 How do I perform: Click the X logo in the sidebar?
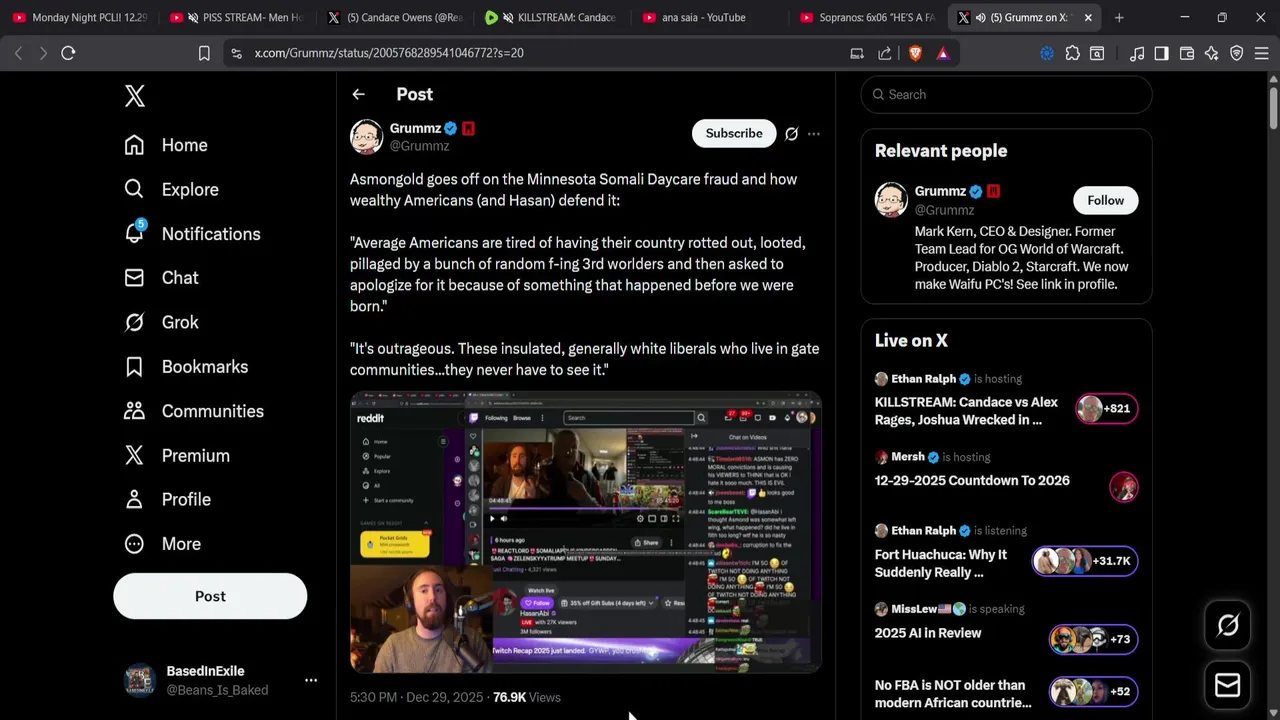coord(135,96)
